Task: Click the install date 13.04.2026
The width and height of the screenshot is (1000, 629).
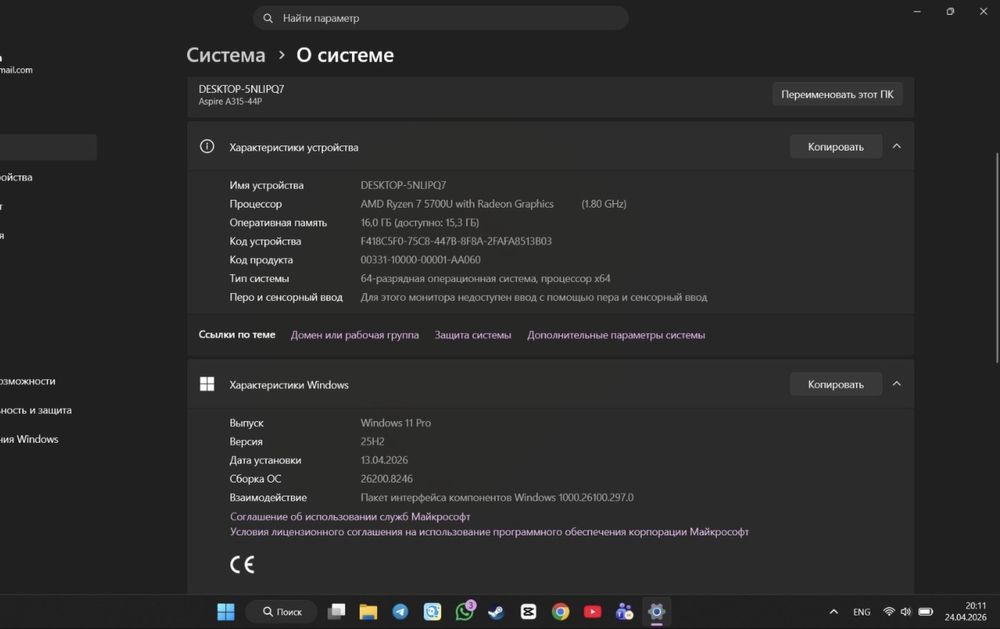Action: [x=384, y=460]
